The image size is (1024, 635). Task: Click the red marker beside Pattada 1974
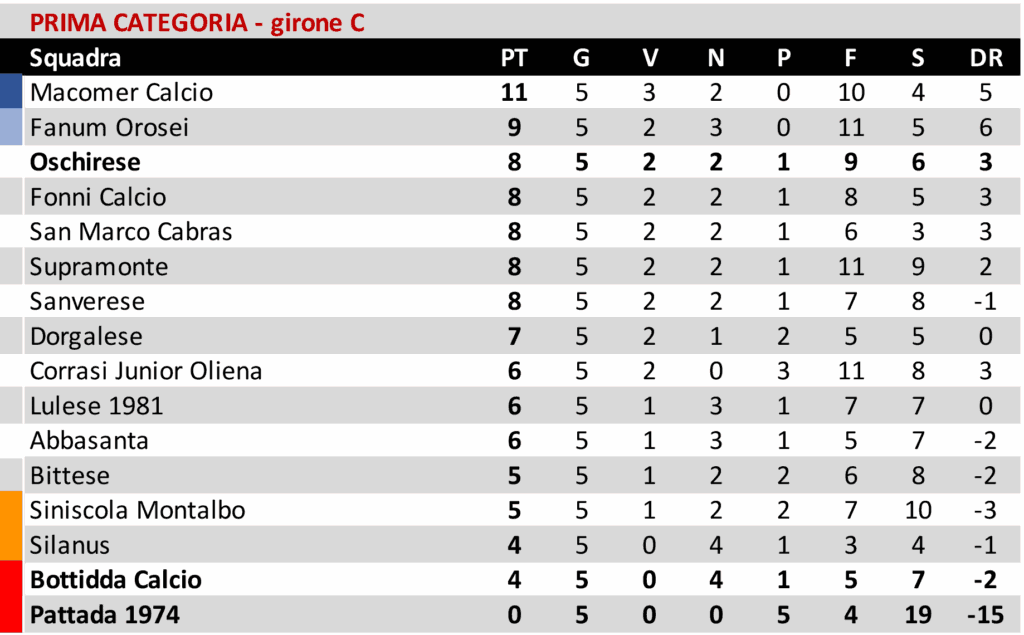coord(10,614)
